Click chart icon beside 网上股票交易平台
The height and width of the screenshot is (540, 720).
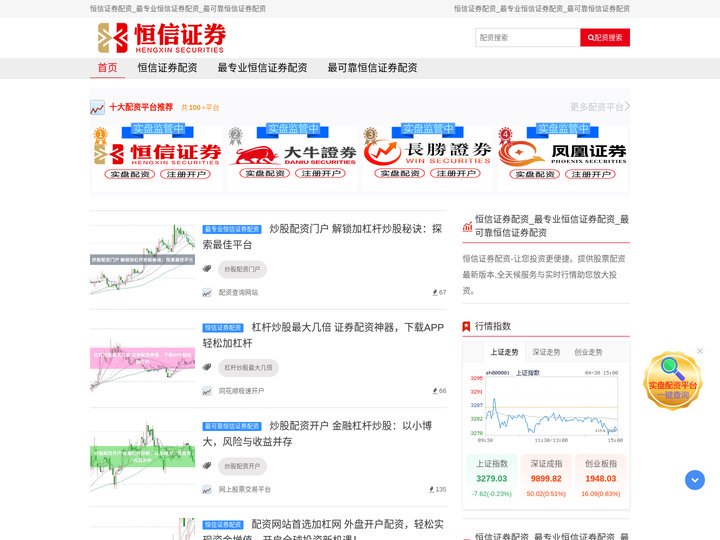[x=207, y=490]
